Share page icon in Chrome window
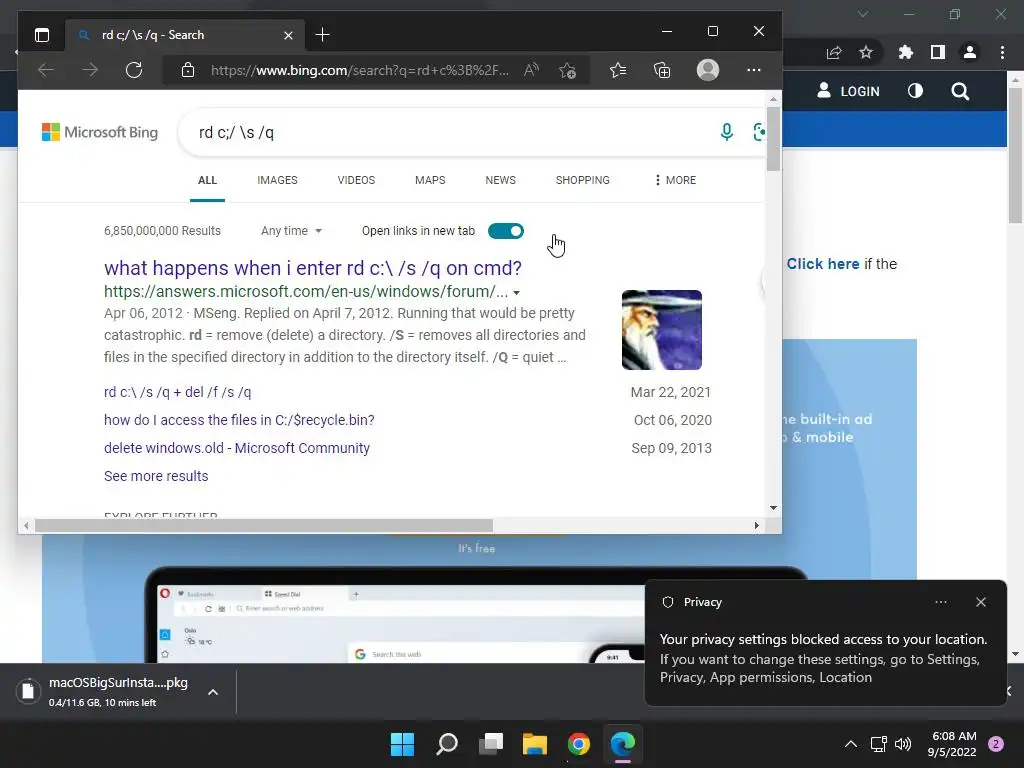This screenshot has width=1024, height=768. pos(833,53)
